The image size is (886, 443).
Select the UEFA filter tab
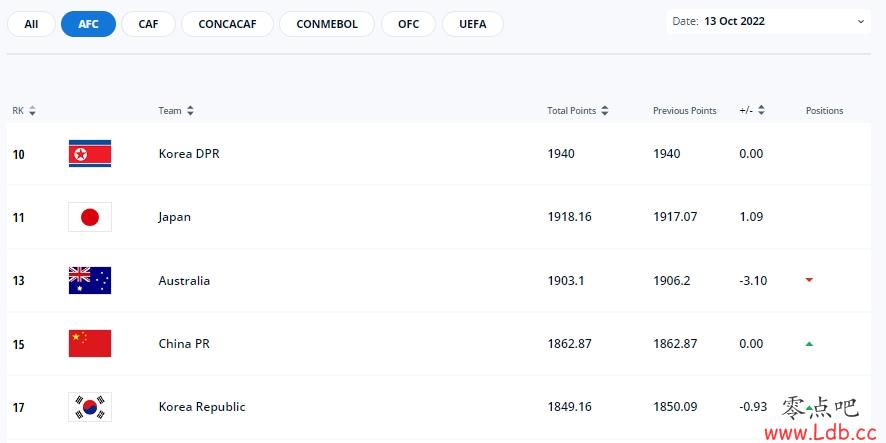point(472,24)
